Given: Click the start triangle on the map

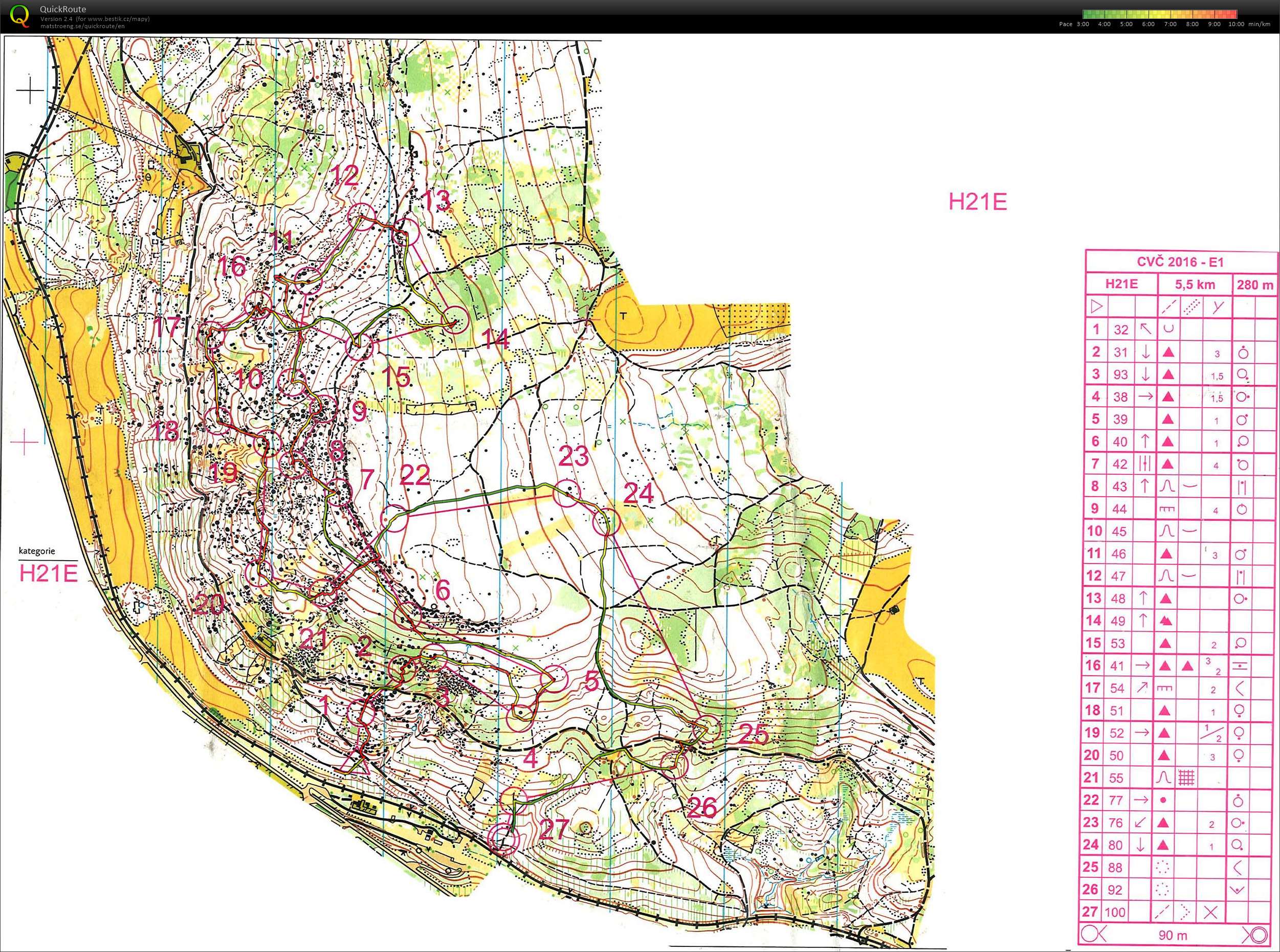Looking at the screenshot, I should tap(355, 762).
